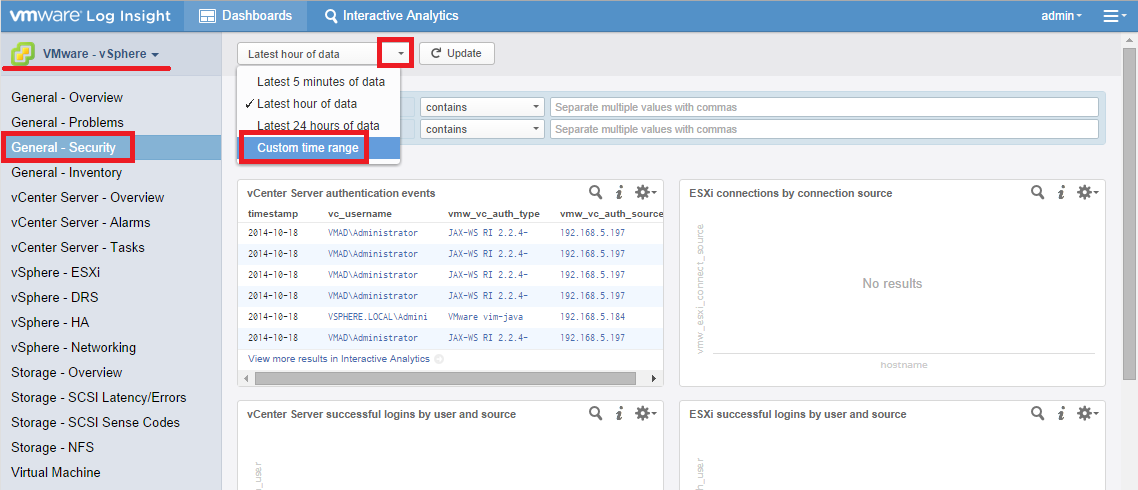Click the scrollbar left arrow in authentication table

(x=247, y=378)
